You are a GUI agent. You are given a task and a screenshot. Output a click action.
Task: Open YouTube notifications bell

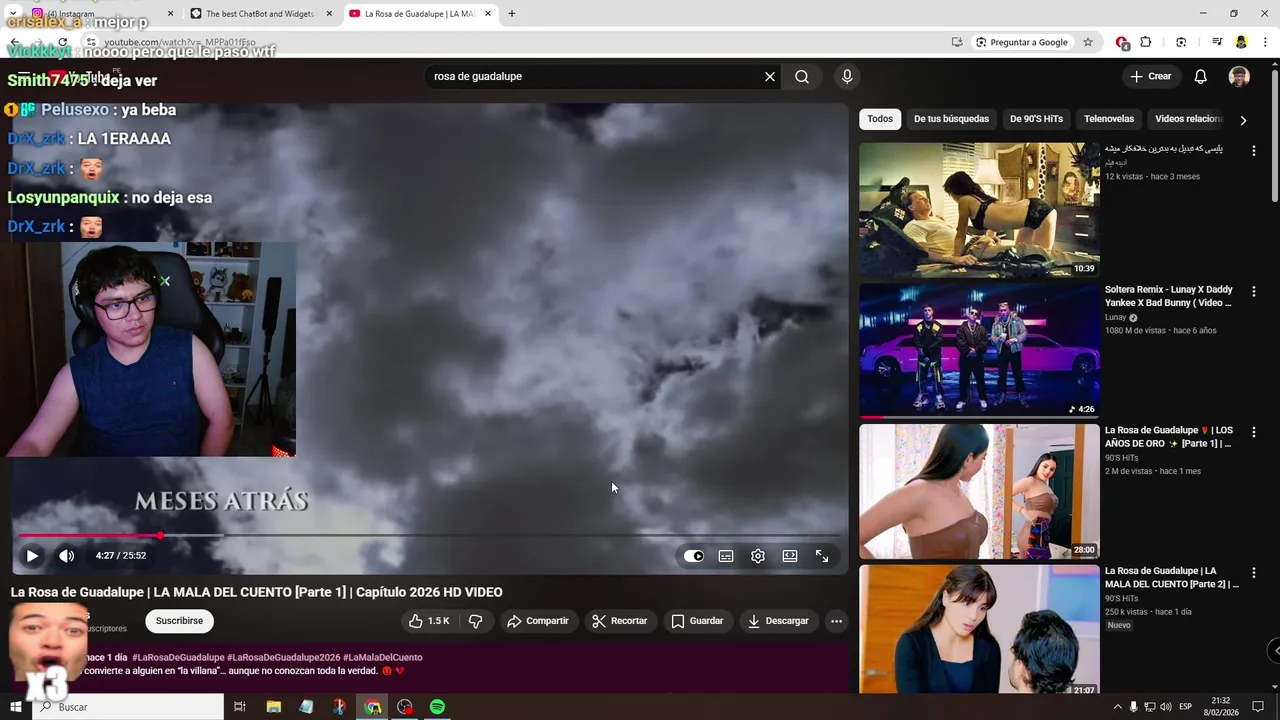[x=1201, y=76]
